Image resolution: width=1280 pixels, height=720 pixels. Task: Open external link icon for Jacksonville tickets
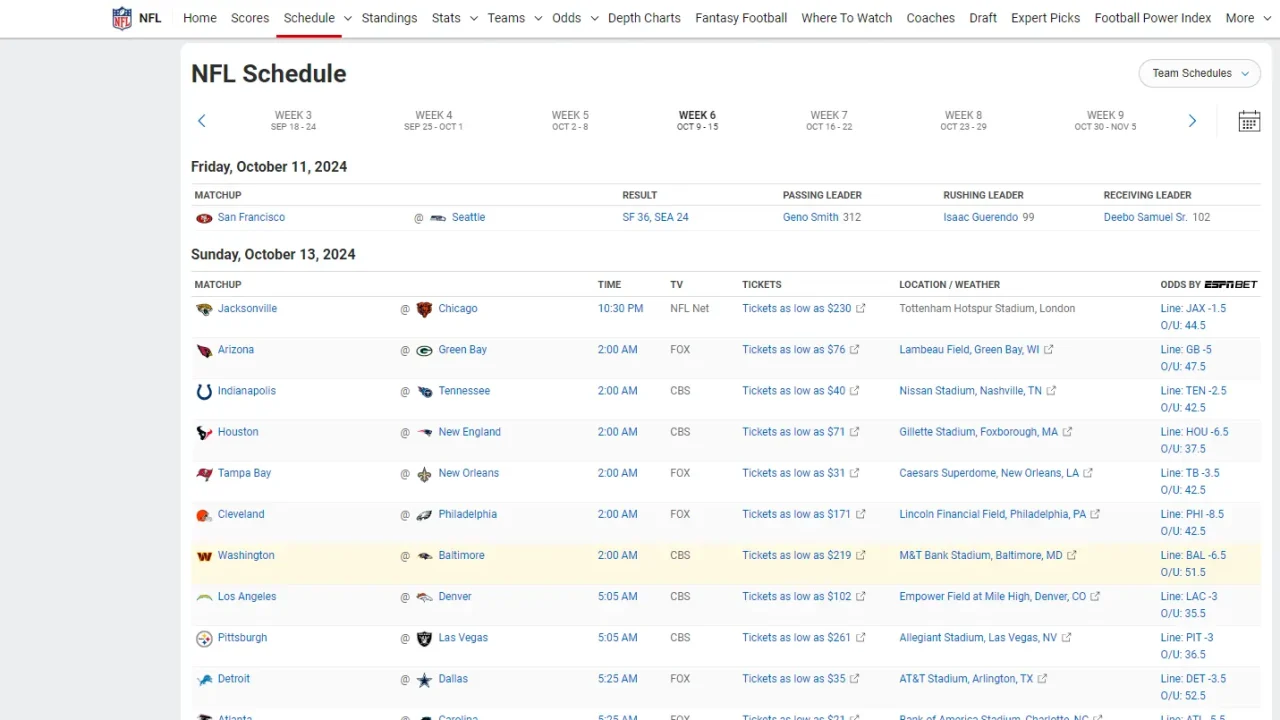coord(861,309)
